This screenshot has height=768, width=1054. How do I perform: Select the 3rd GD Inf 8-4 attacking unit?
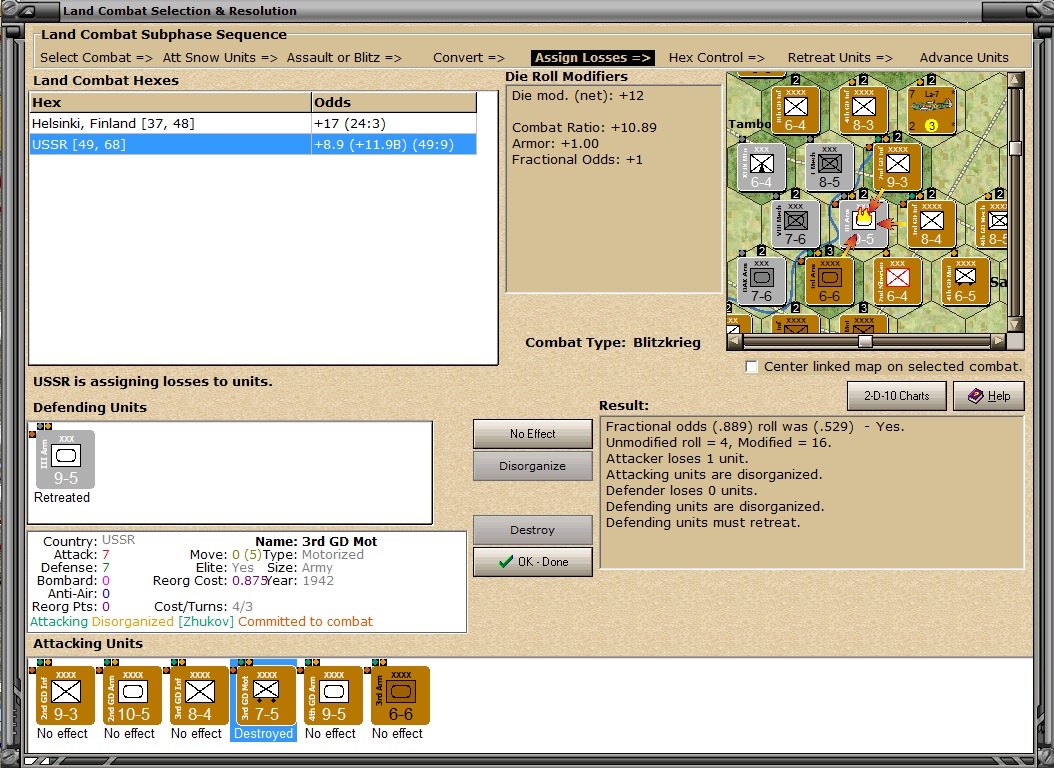point(199,695)
